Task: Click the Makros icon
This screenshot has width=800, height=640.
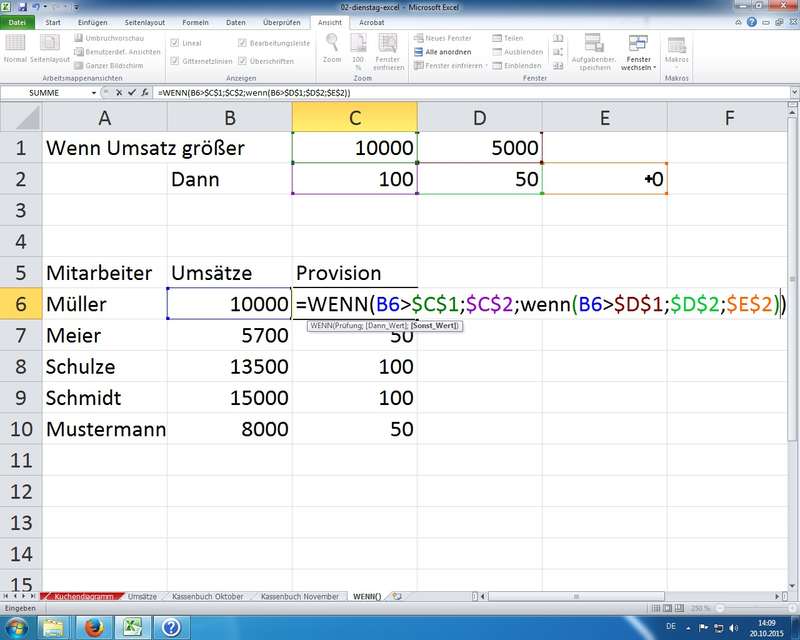Action: point(677,47)
